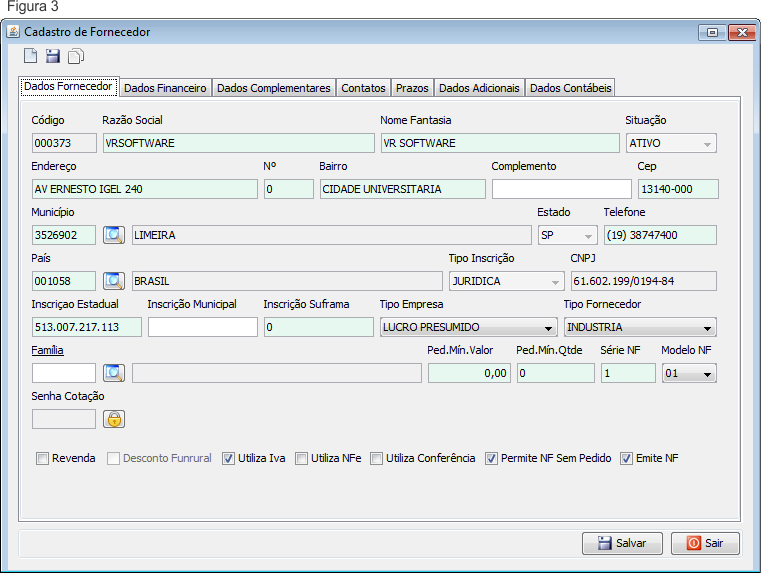Click the Sair button

click(705, 543)
